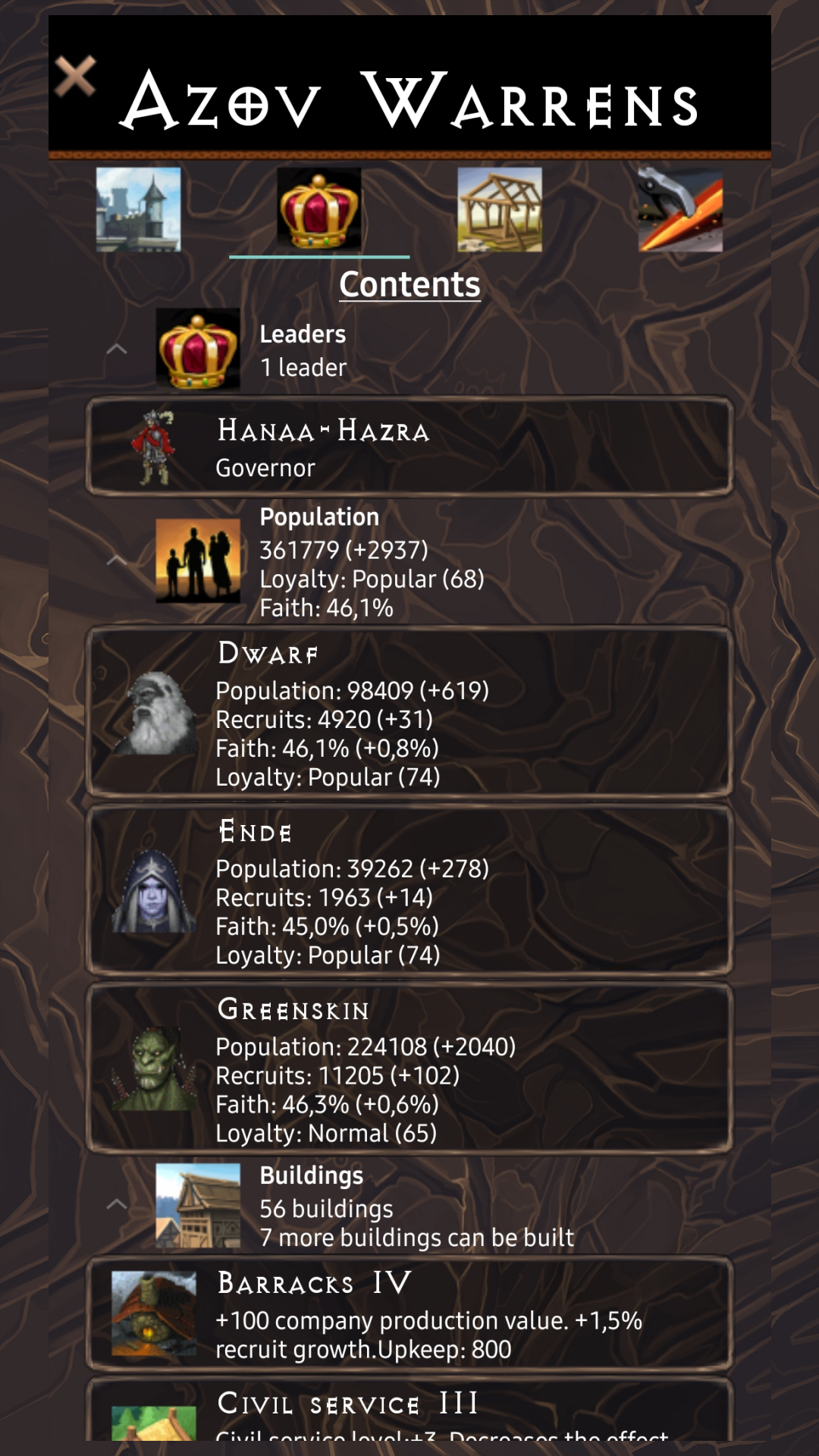
Task: Collapse the Leaders section chevron
Action: (x=117, y=350)
